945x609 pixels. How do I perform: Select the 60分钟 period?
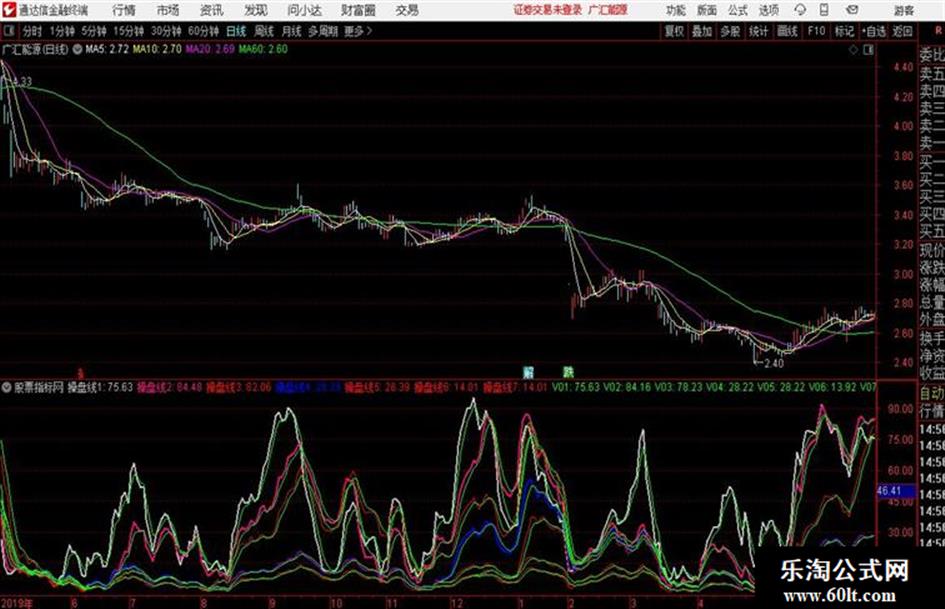click(x=204, y=31)
